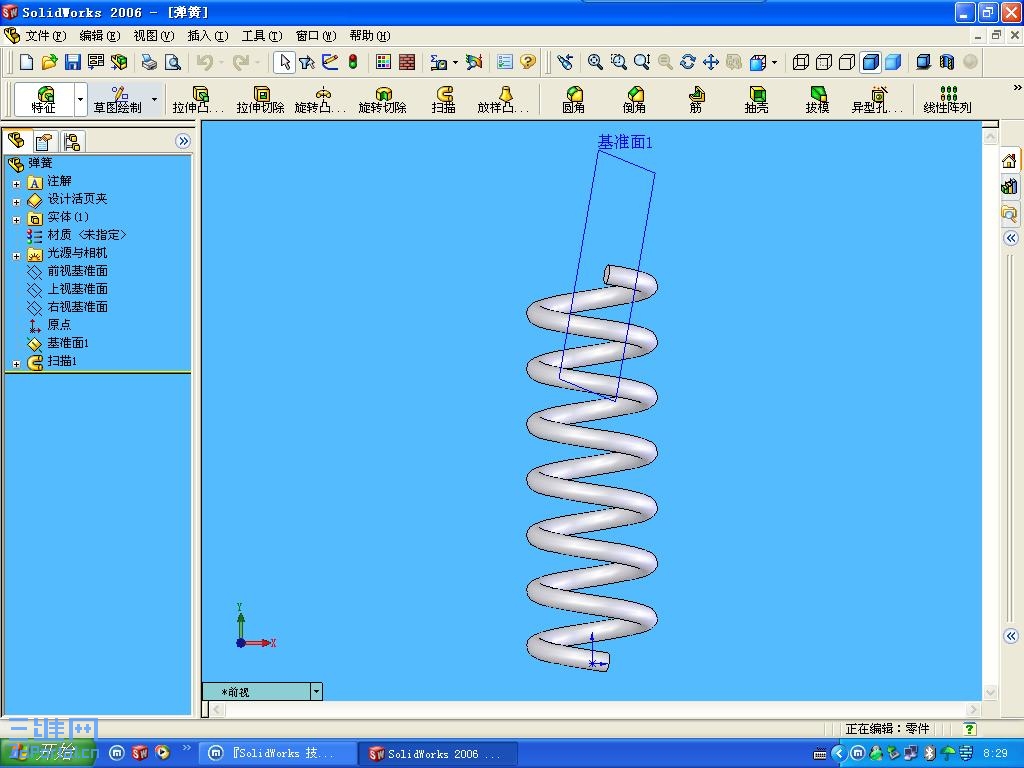Toggle Shaded With Edges display mode

tap(871, 62)
